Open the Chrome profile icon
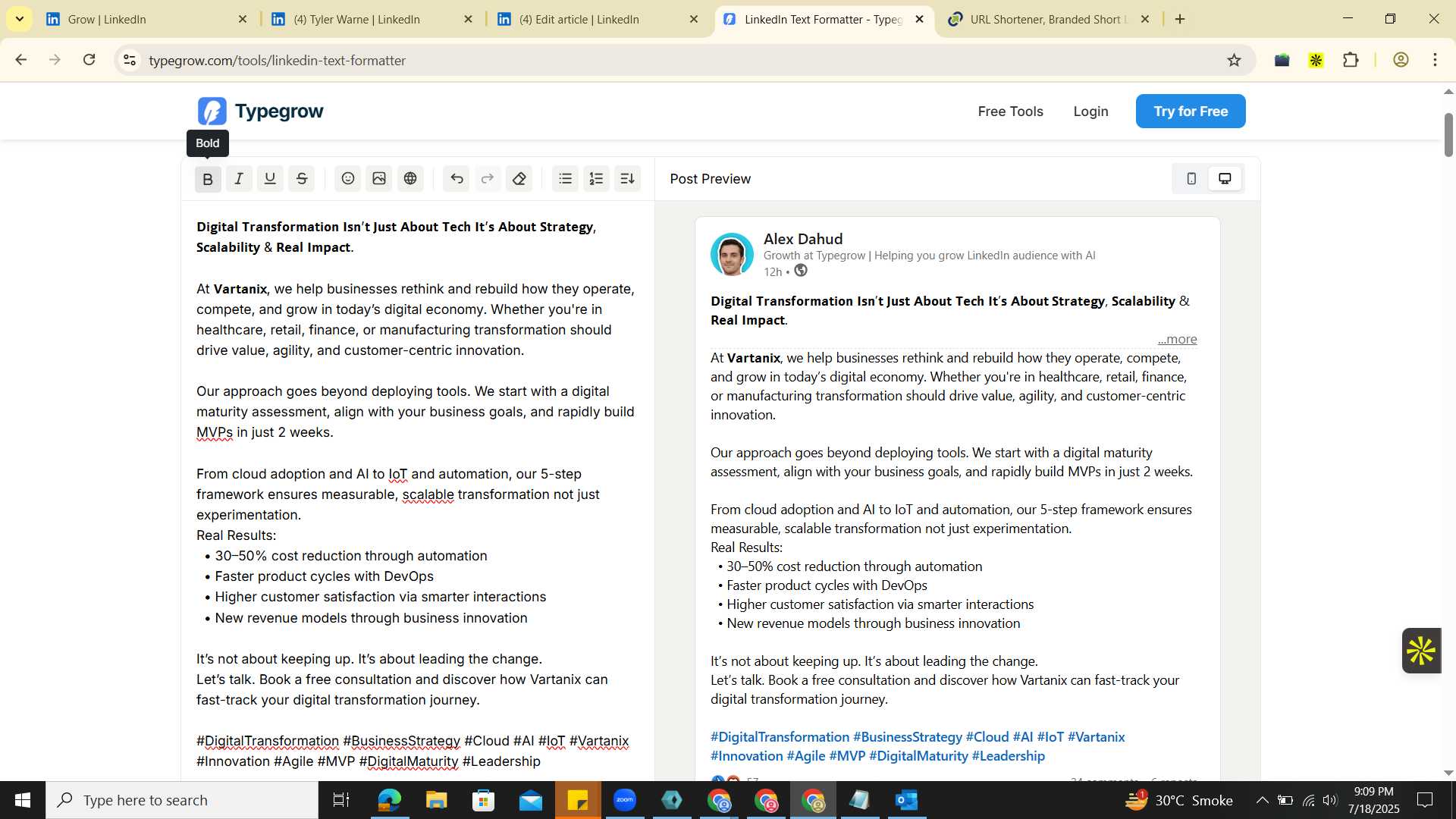The height and width of the screenshot is (819, 1456). [1401, 60]
